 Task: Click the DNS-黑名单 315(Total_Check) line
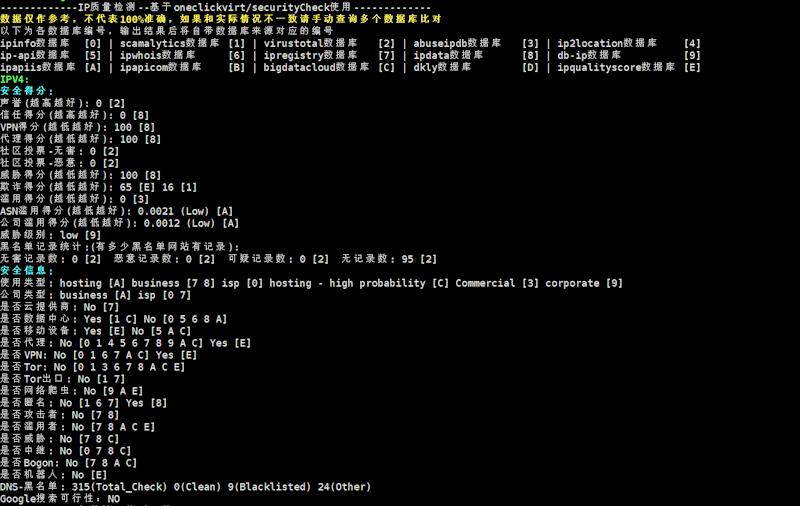(185, 487)
